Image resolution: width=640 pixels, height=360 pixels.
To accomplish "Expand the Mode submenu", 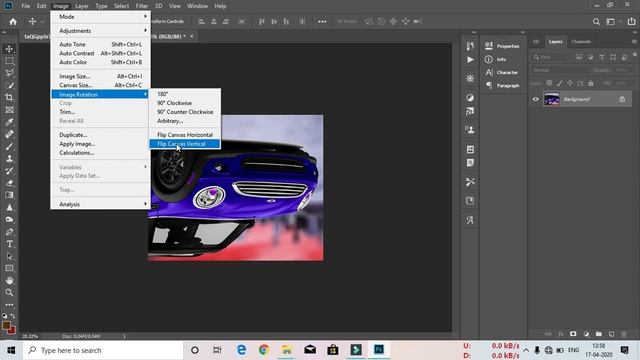I will tap(100, 17).
